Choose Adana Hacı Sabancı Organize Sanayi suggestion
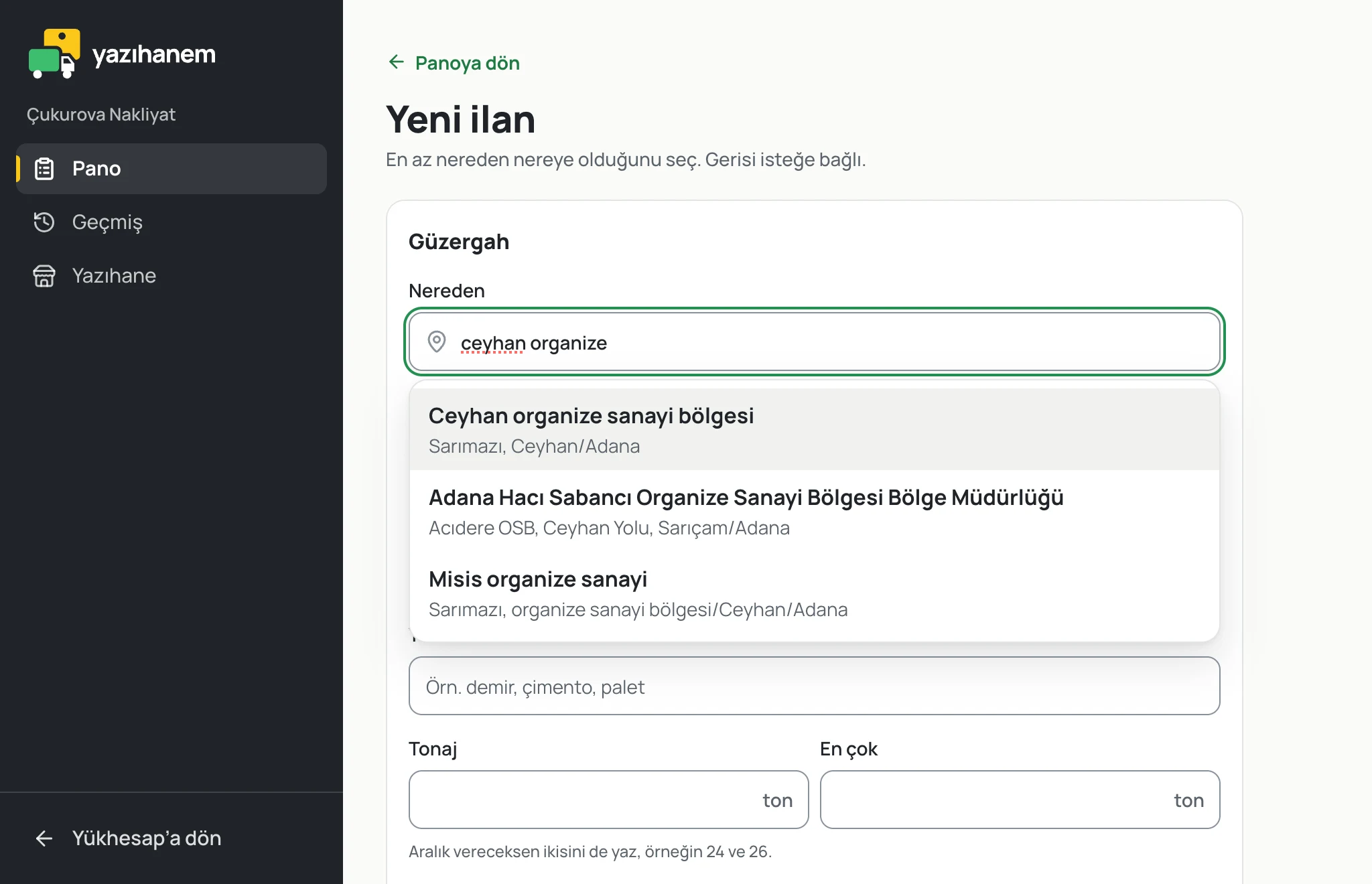 [x=815, y=511]
